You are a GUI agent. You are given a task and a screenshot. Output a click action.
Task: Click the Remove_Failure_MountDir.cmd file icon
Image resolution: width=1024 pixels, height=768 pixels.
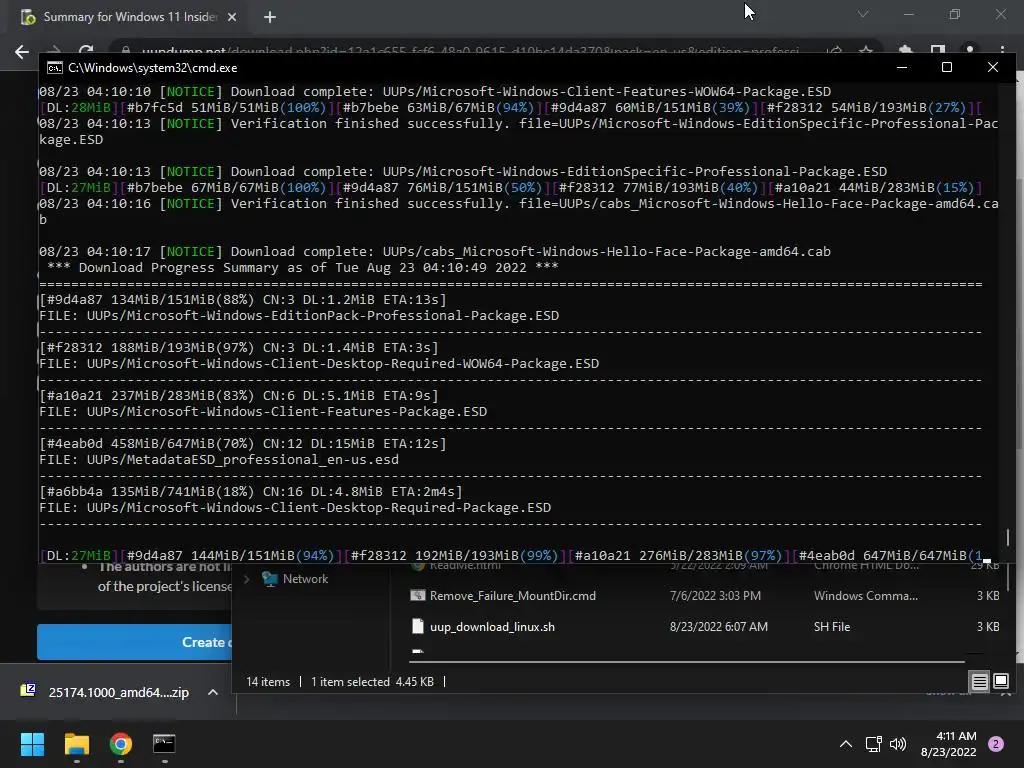(418, 596)
